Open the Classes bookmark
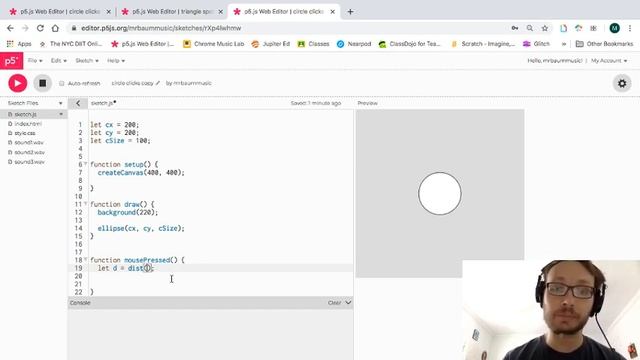The height and width of the screenshot is (360, 640). tap(313, 44)
